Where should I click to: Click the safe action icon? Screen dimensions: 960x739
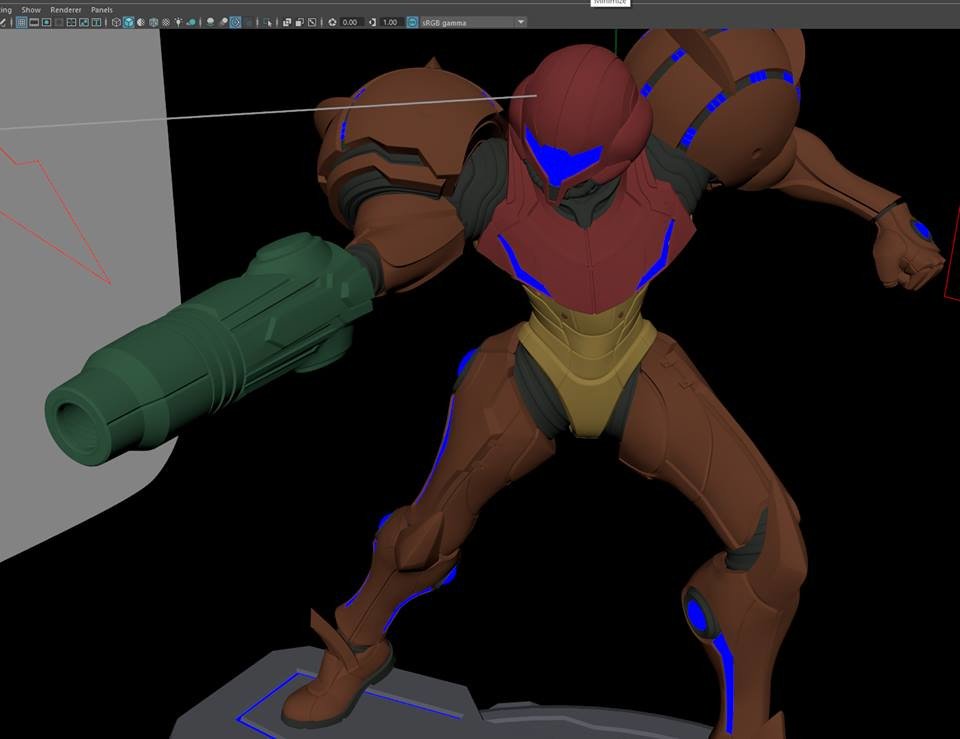tap(84, 22)
